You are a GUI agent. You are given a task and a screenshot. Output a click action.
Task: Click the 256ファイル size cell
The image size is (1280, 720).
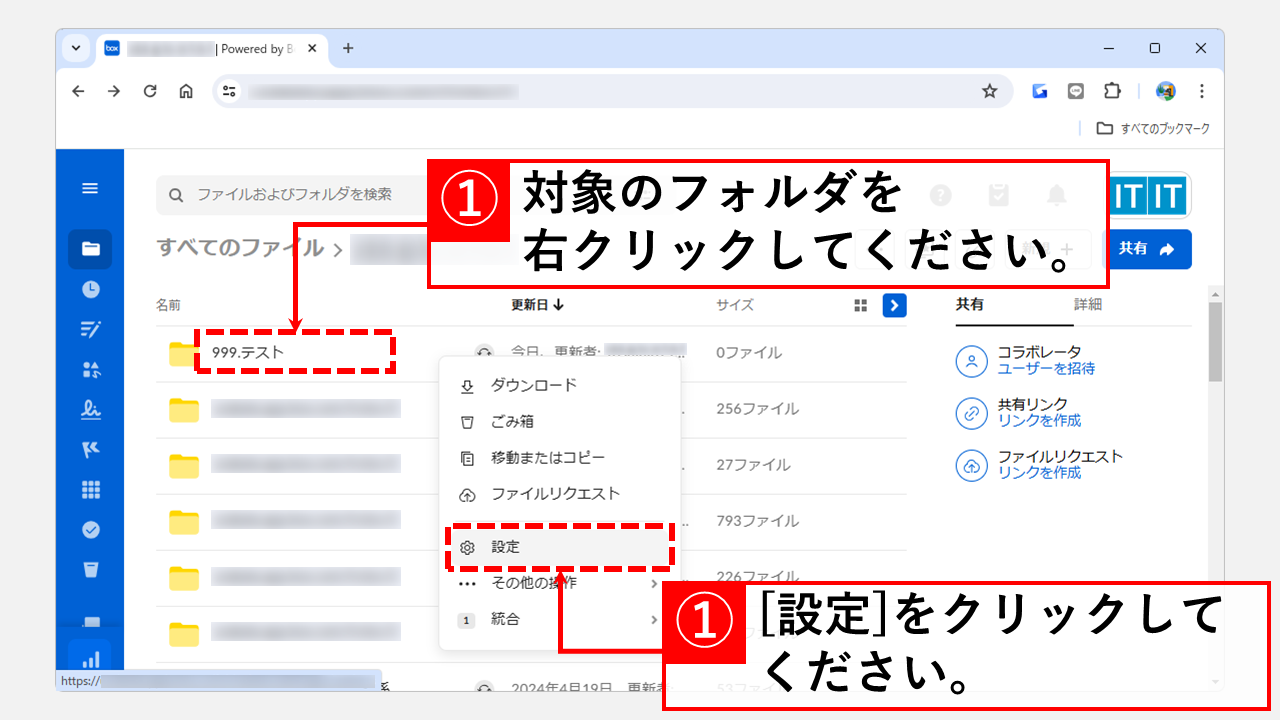pos(757,409)
